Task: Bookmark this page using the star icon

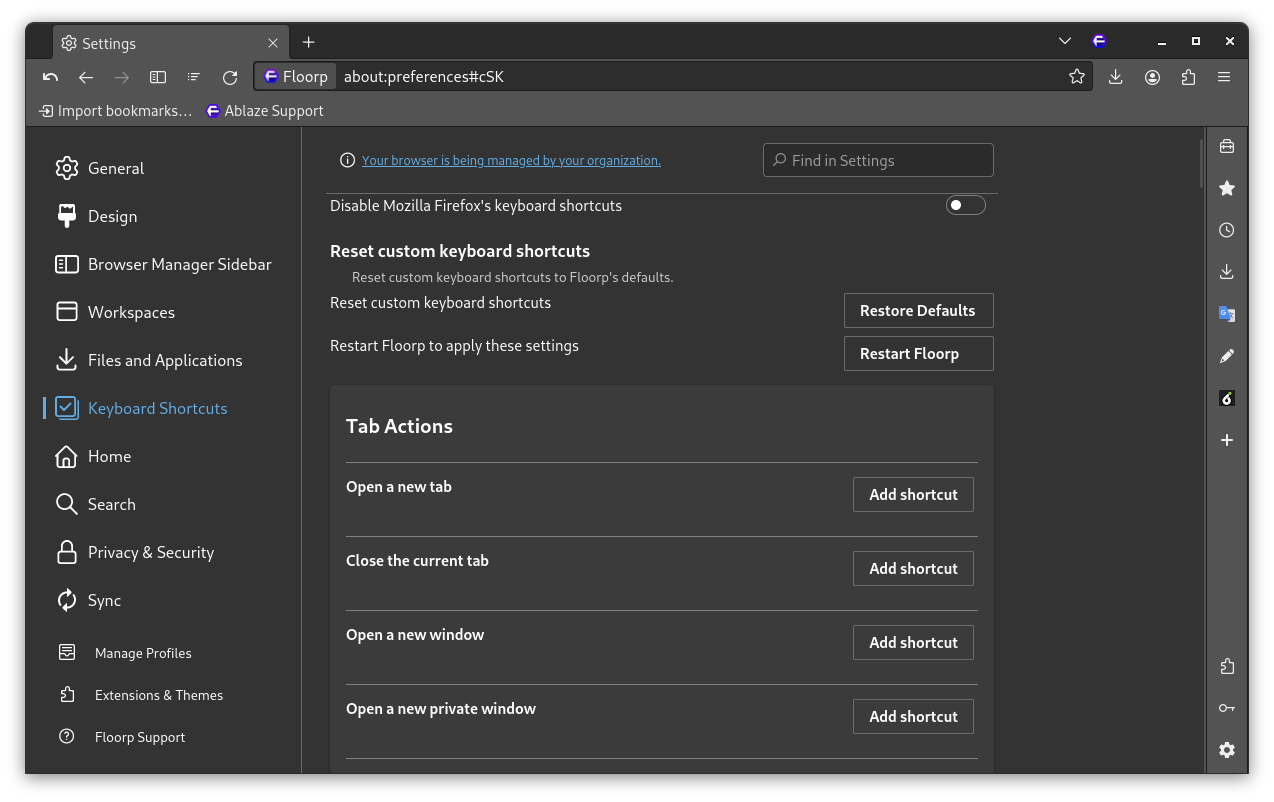Action: tap(1076, 76)
